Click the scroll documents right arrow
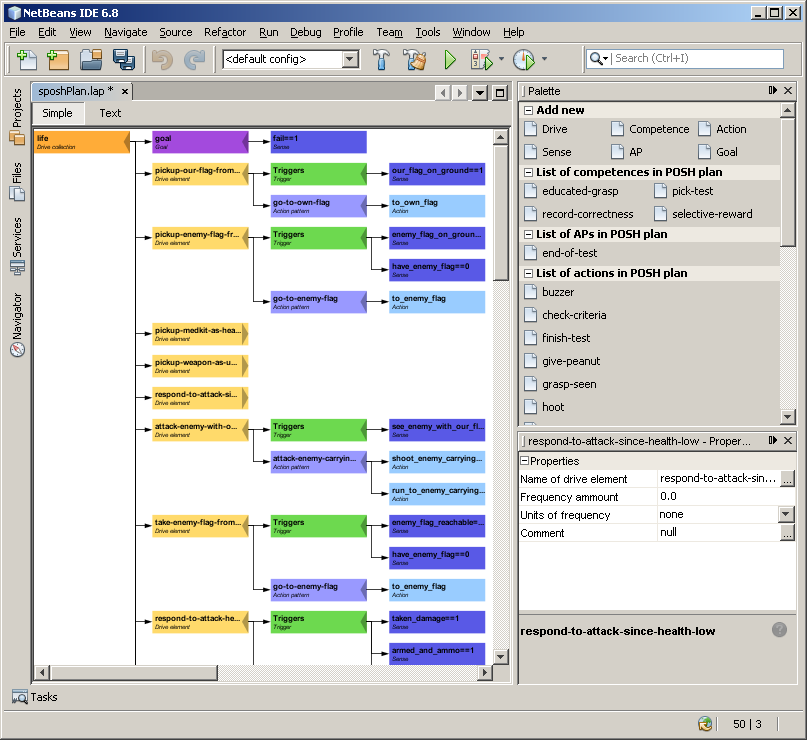The height and width of the screenshot is (740, 807). tap(460, 93)
